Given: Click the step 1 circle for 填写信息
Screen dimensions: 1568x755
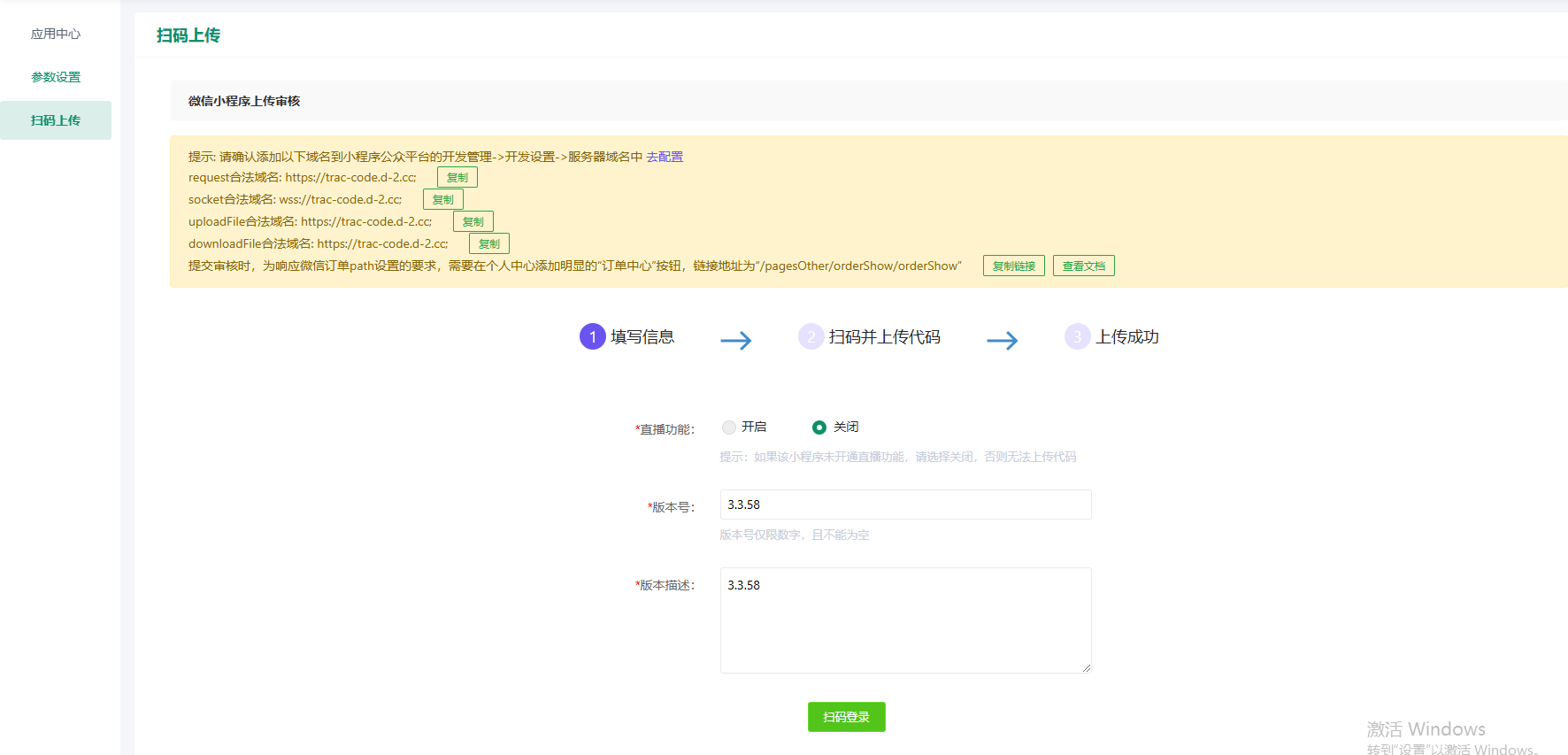Looking at the screenshot, I should 592,336.
